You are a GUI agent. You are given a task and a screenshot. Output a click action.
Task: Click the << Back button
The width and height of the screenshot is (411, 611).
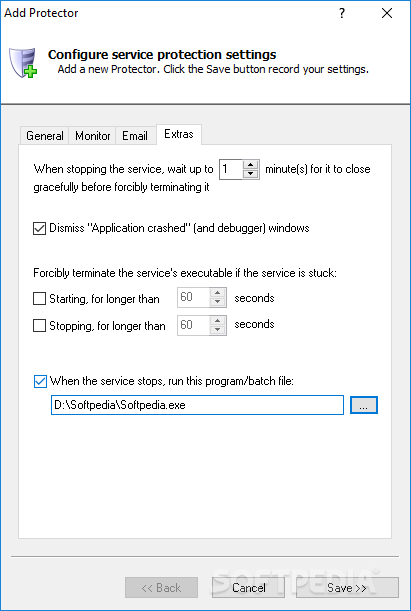coord(161,588)
